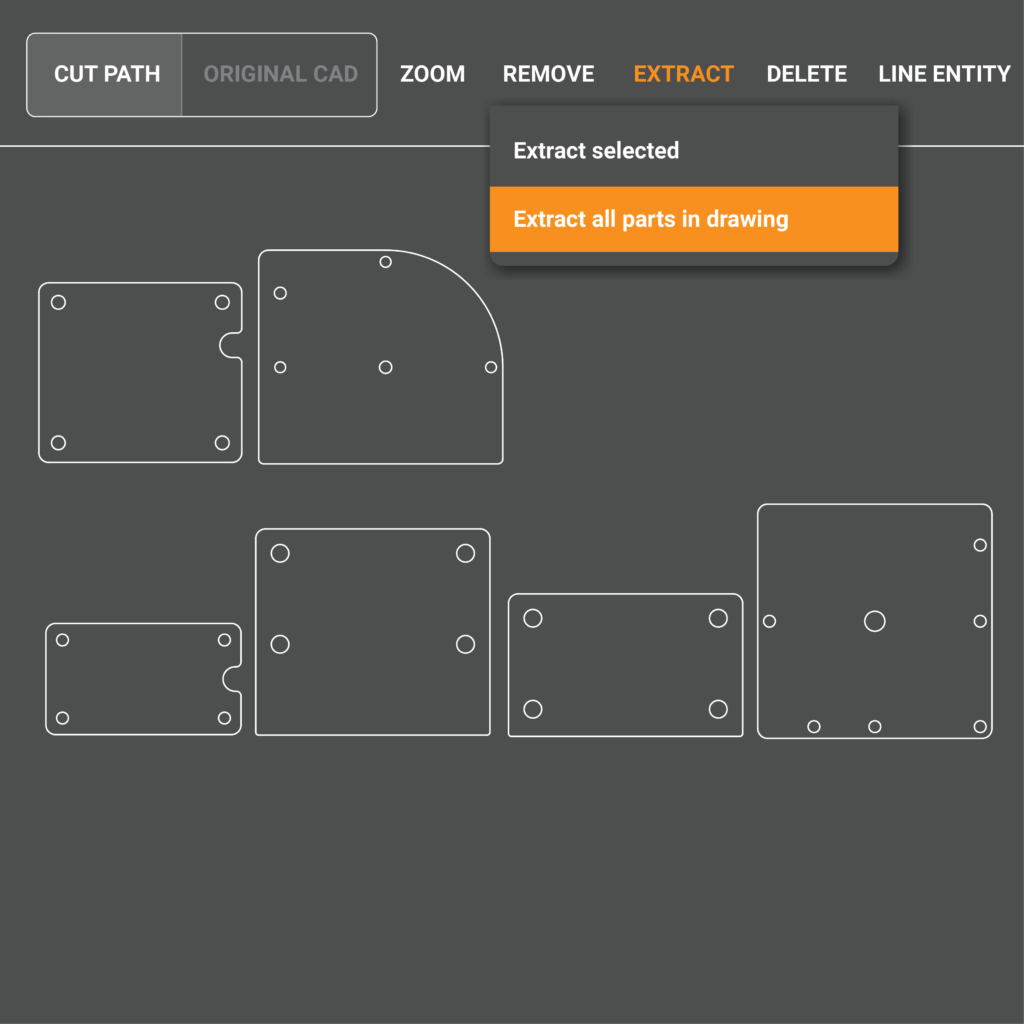Choose Extract selected from the menu
The width and height of the screenshot is (1024, 1024).
tap(596, 151)
